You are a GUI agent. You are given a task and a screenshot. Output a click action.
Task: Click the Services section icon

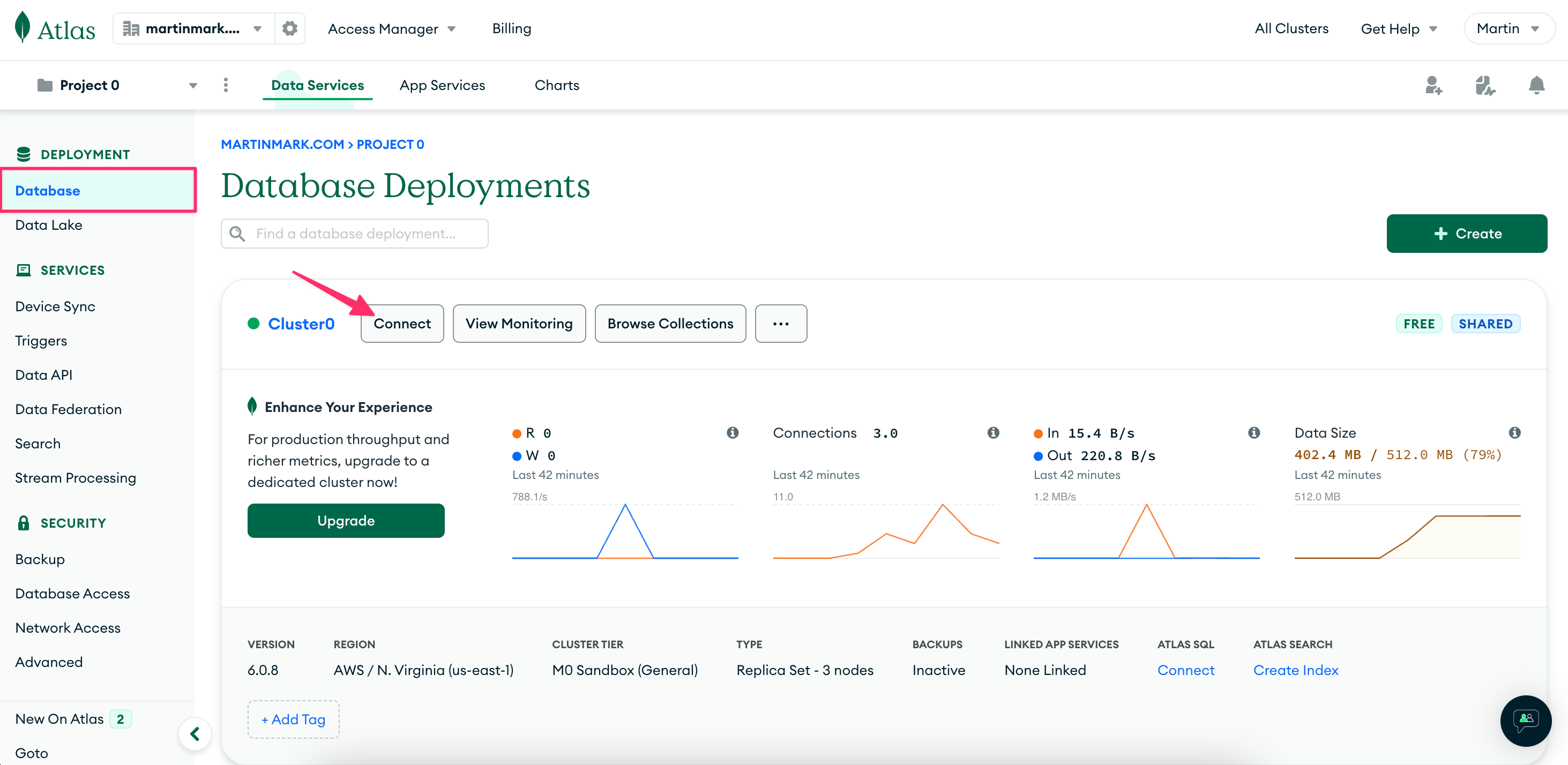[24, 270]
